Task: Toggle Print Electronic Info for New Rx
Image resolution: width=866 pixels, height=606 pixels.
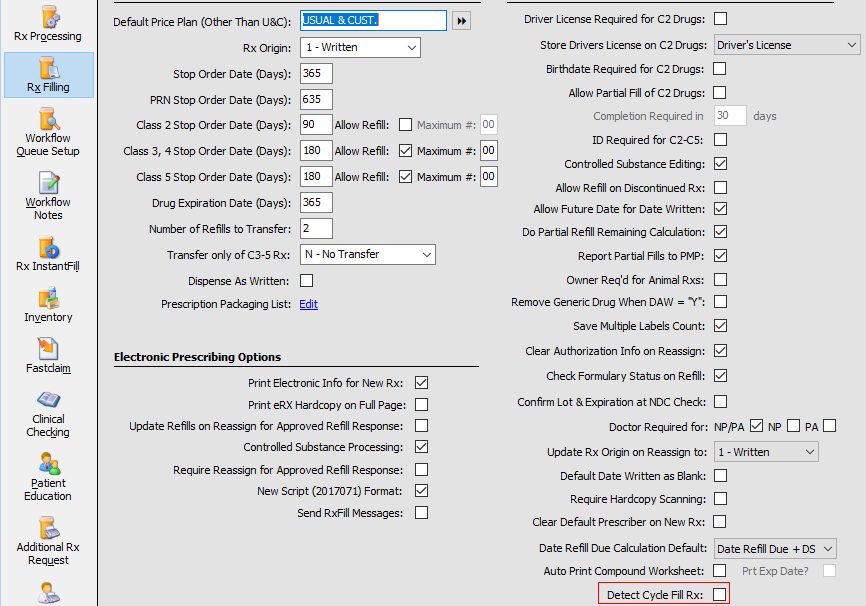Action: (421, 382)
